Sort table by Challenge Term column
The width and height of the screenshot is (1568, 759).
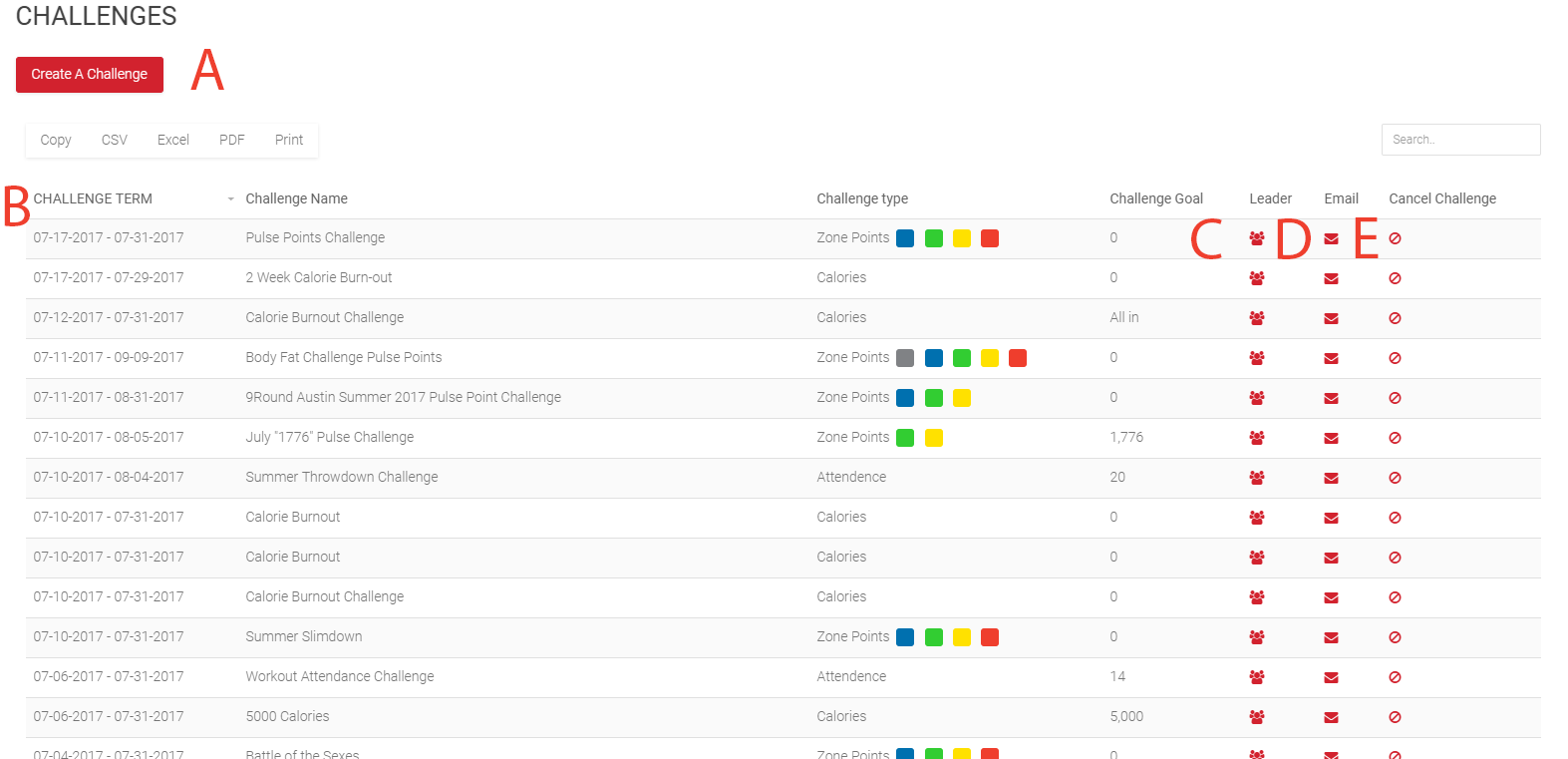[x=93, y=198]
